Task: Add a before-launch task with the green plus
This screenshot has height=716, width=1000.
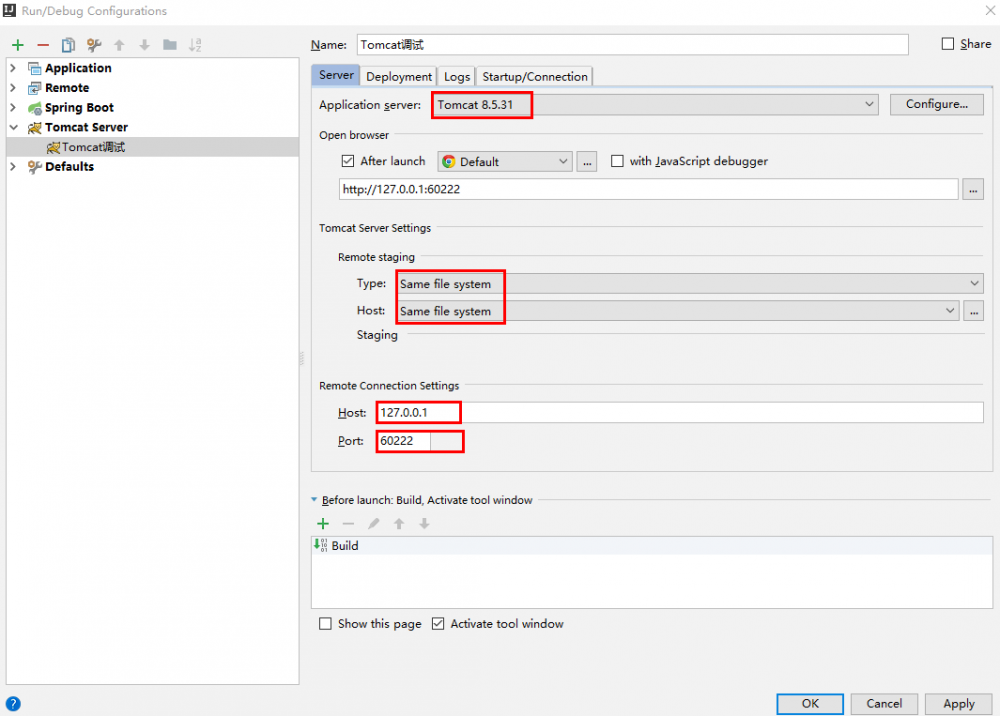Action: pyautogui.click(x=323, y=523)
